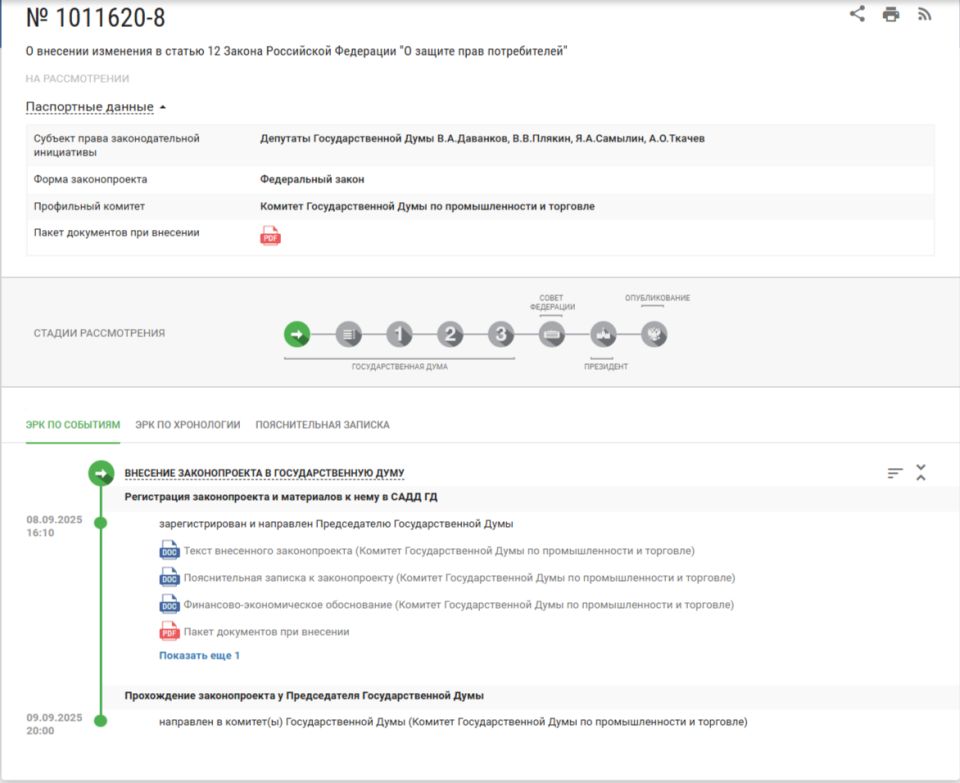Open Финансово-экономическое обоснование document
Image resolution: width=960 pixels, height=783 pixels.
point(458,605)
